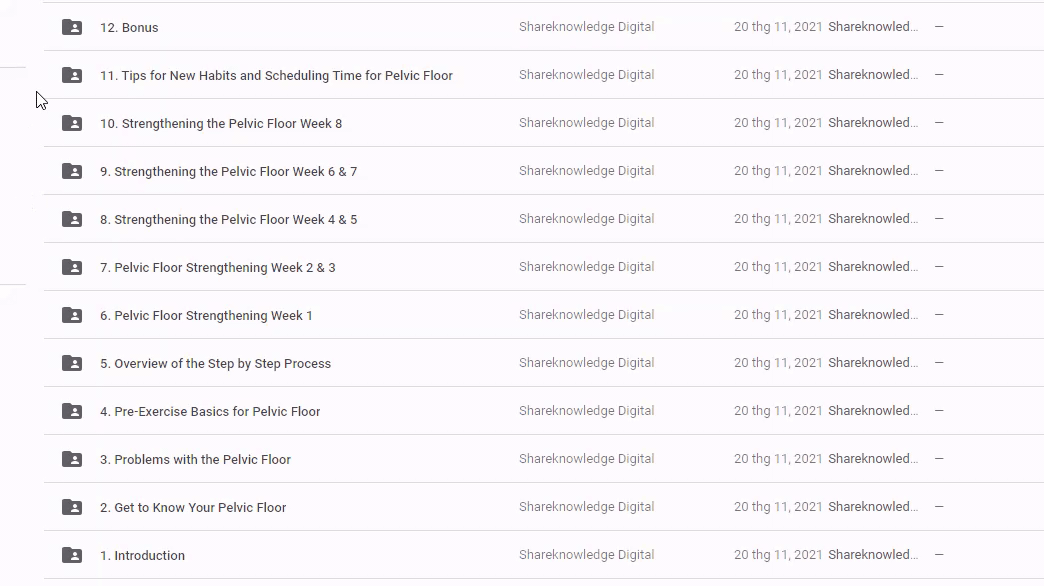The height and width of the screenshot is (586, 1044).
Task: Click modified date of 5. Overview row
Action: 778,363
